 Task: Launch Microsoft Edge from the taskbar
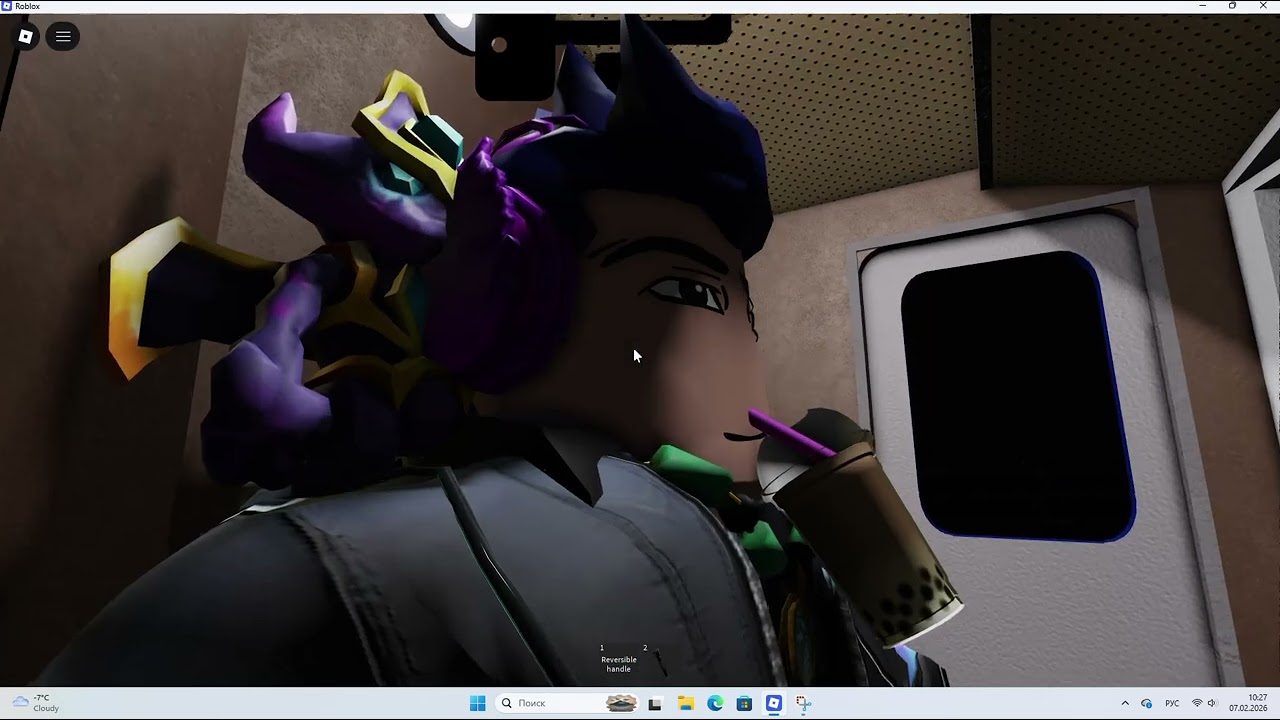click(x=715, y=703)
